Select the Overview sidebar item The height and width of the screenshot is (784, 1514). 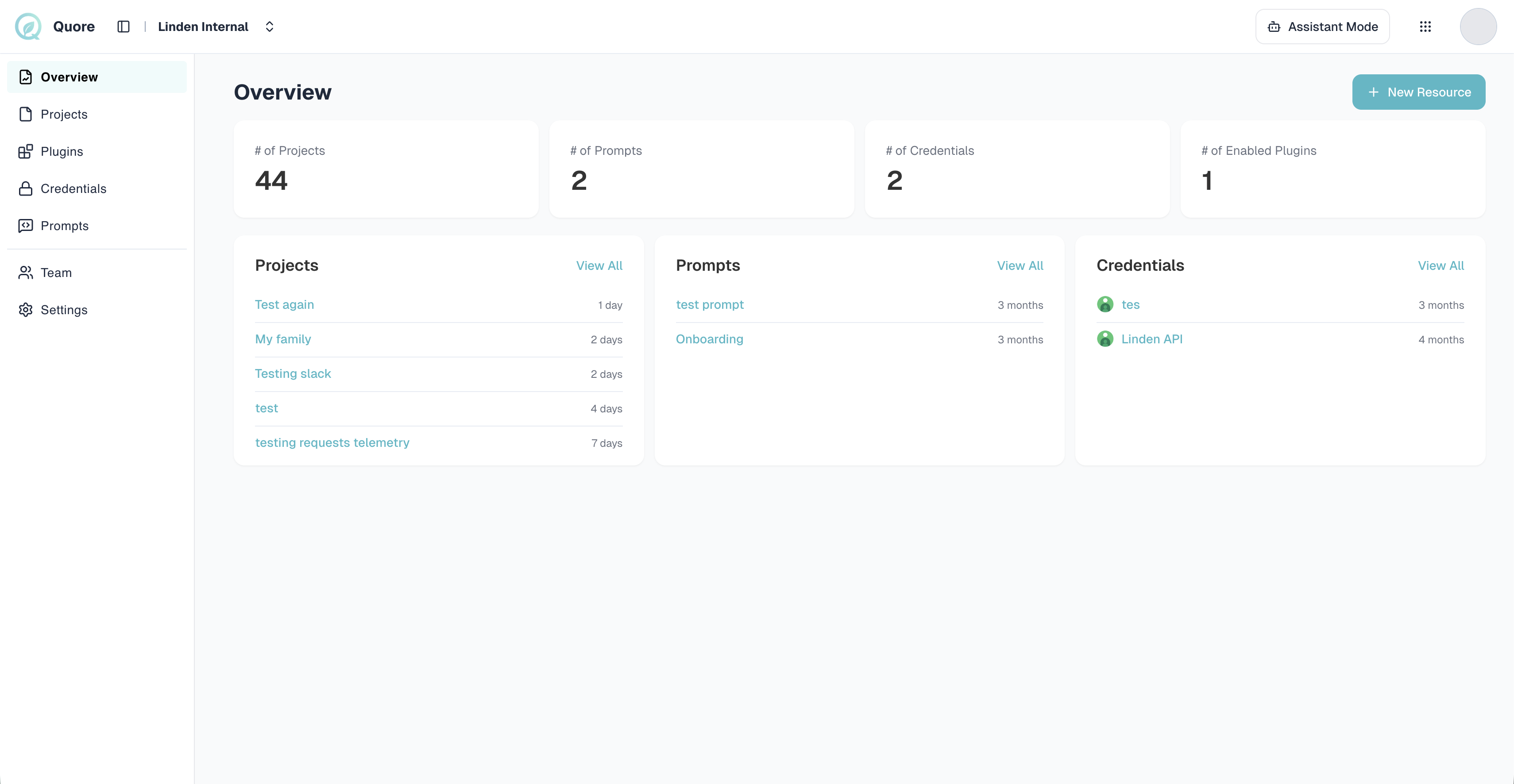coord(69,77)
